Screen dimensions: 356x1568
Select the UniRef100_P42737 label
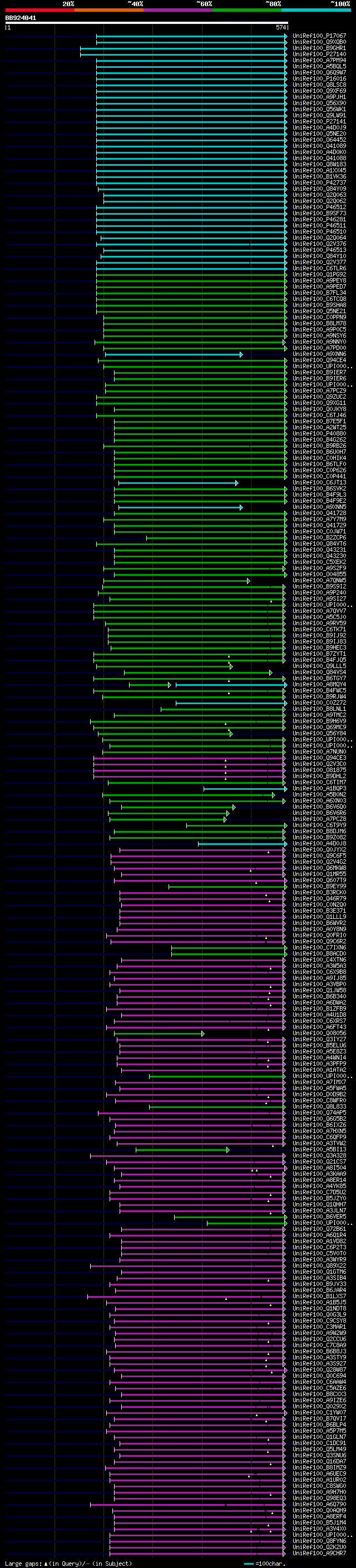(319, 182)
